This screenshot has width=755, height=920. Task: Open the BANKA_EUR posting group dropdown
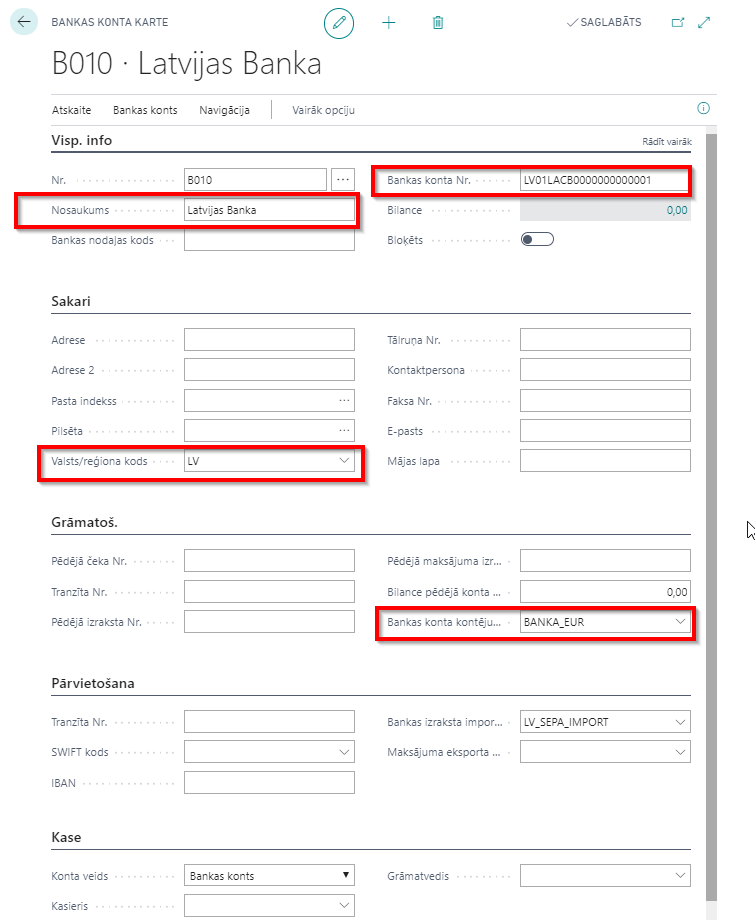(x=680, y=622)
